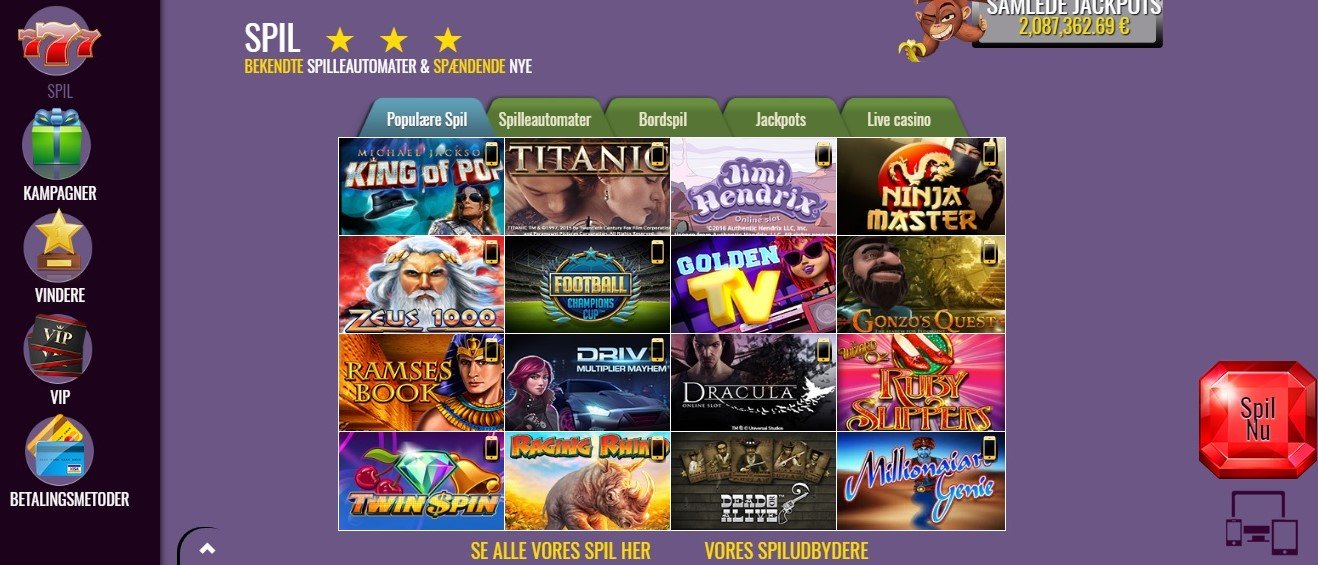Open the VIP cards icon
The width and height of the screenshot is (1318, 565).
click(x=58, y=348)
